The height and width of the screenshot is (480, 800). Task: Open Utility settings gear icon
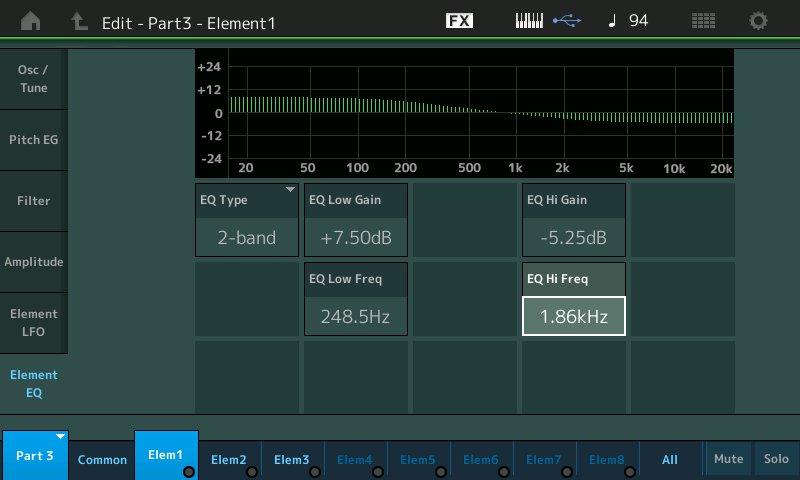(x=758, y=21)
